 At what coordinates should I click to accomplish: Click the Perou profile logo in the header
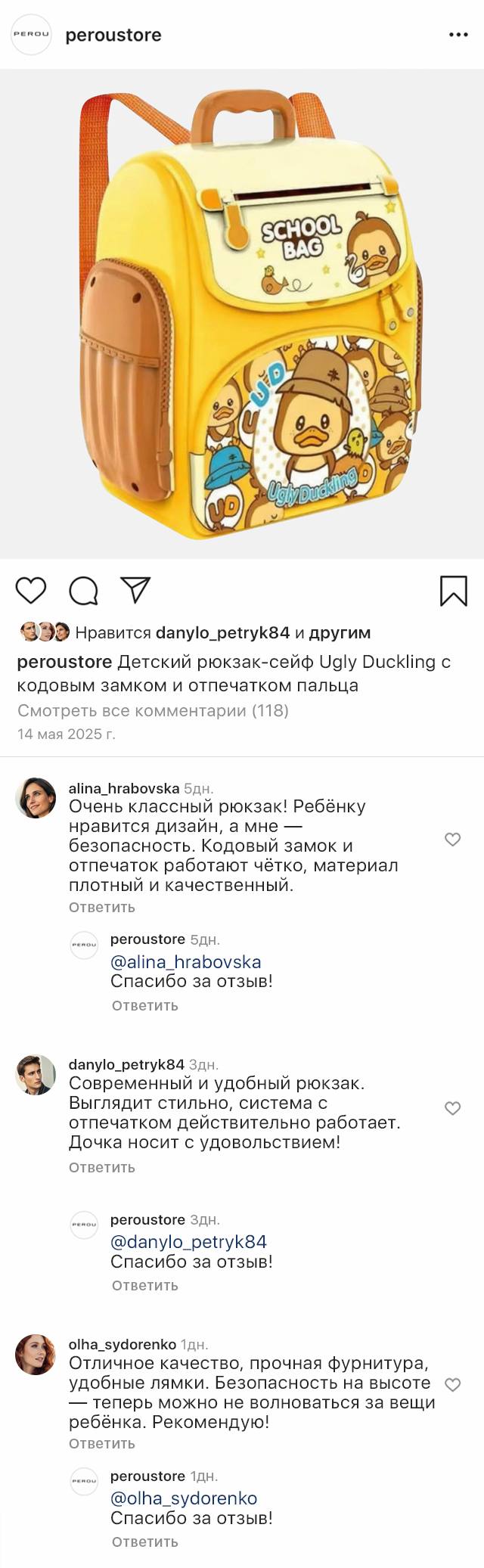(x=31, y=35)
